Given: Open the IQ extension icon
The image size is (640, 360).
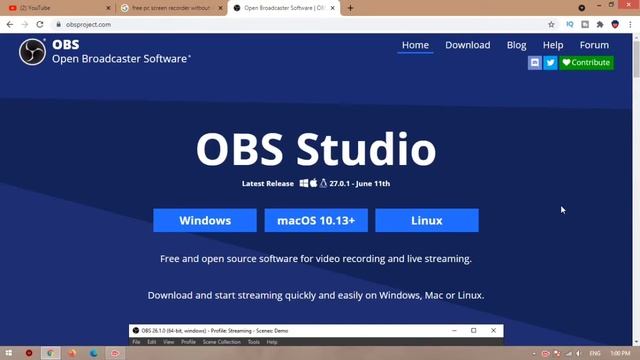Looking at the screenshot, I should 570,24.
